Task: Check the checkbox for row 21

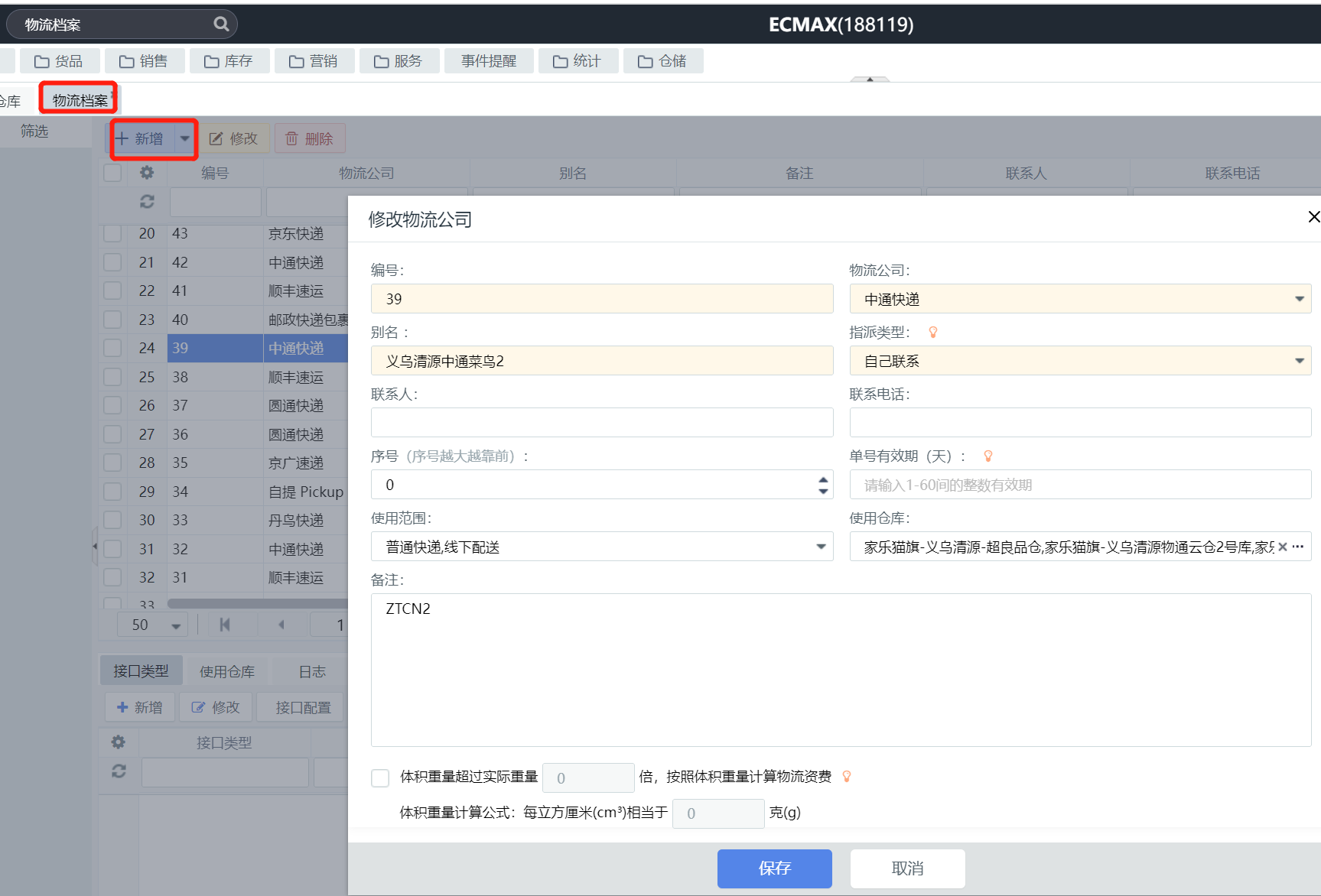Action: (x=112, y=262)
